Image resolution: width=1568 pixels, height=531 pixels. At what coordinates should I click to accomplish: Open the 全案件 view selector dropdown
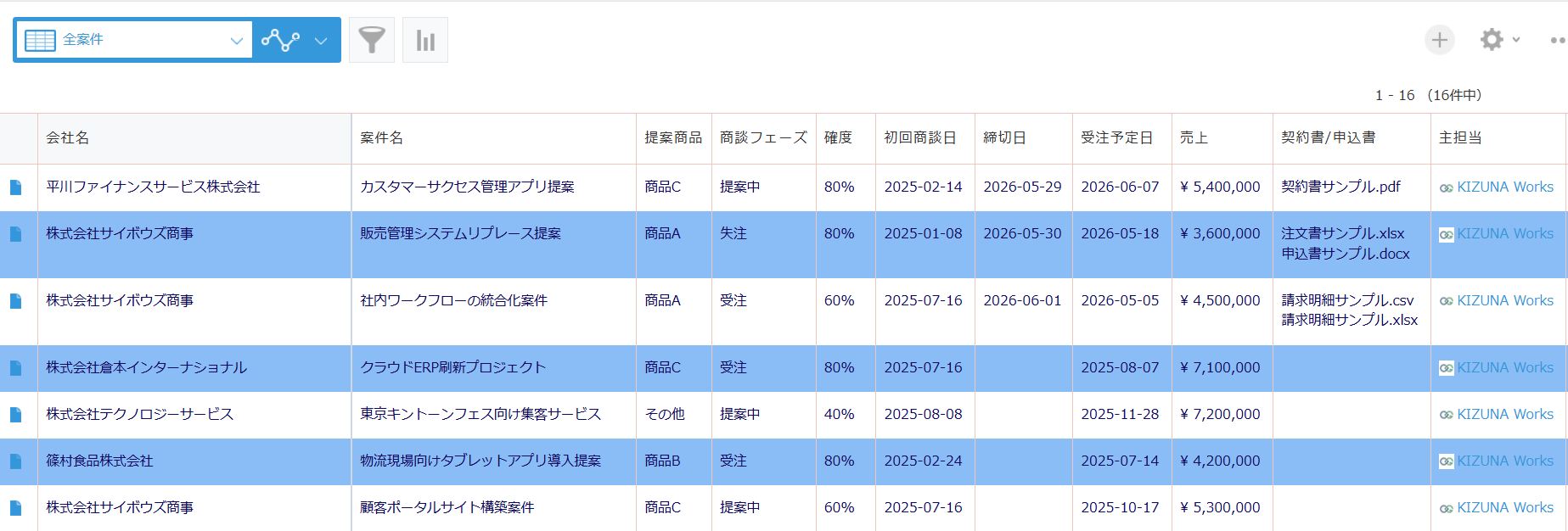pos(134,40)
